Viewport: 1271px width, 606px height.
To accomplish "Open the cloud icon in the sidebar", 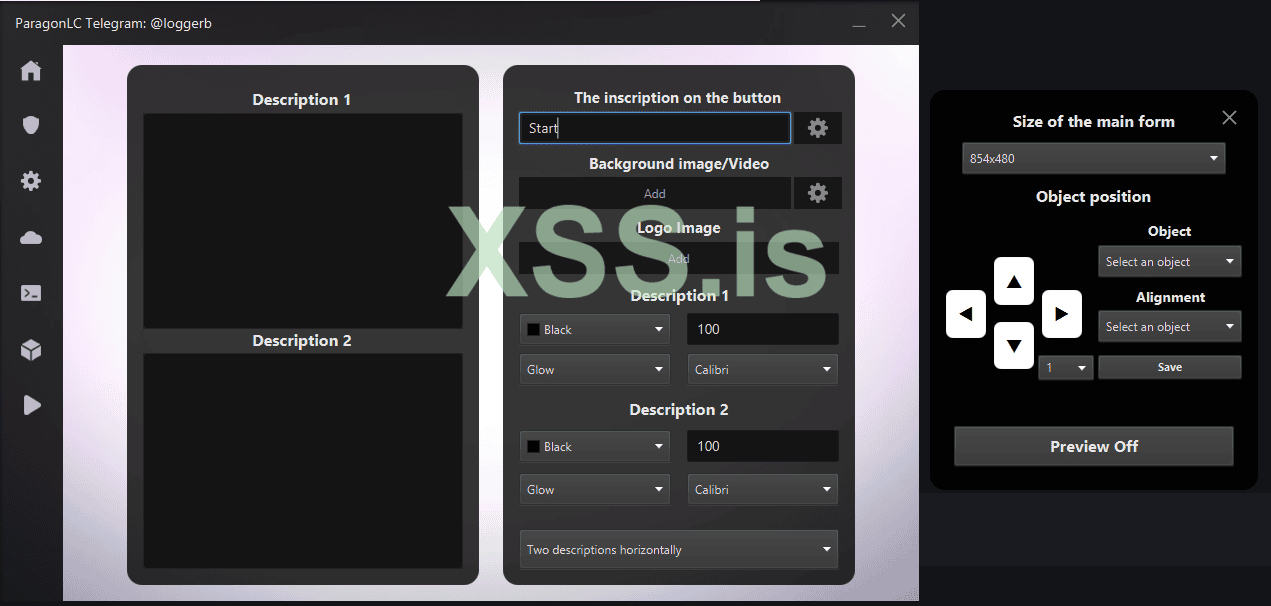I will point(31,238).
